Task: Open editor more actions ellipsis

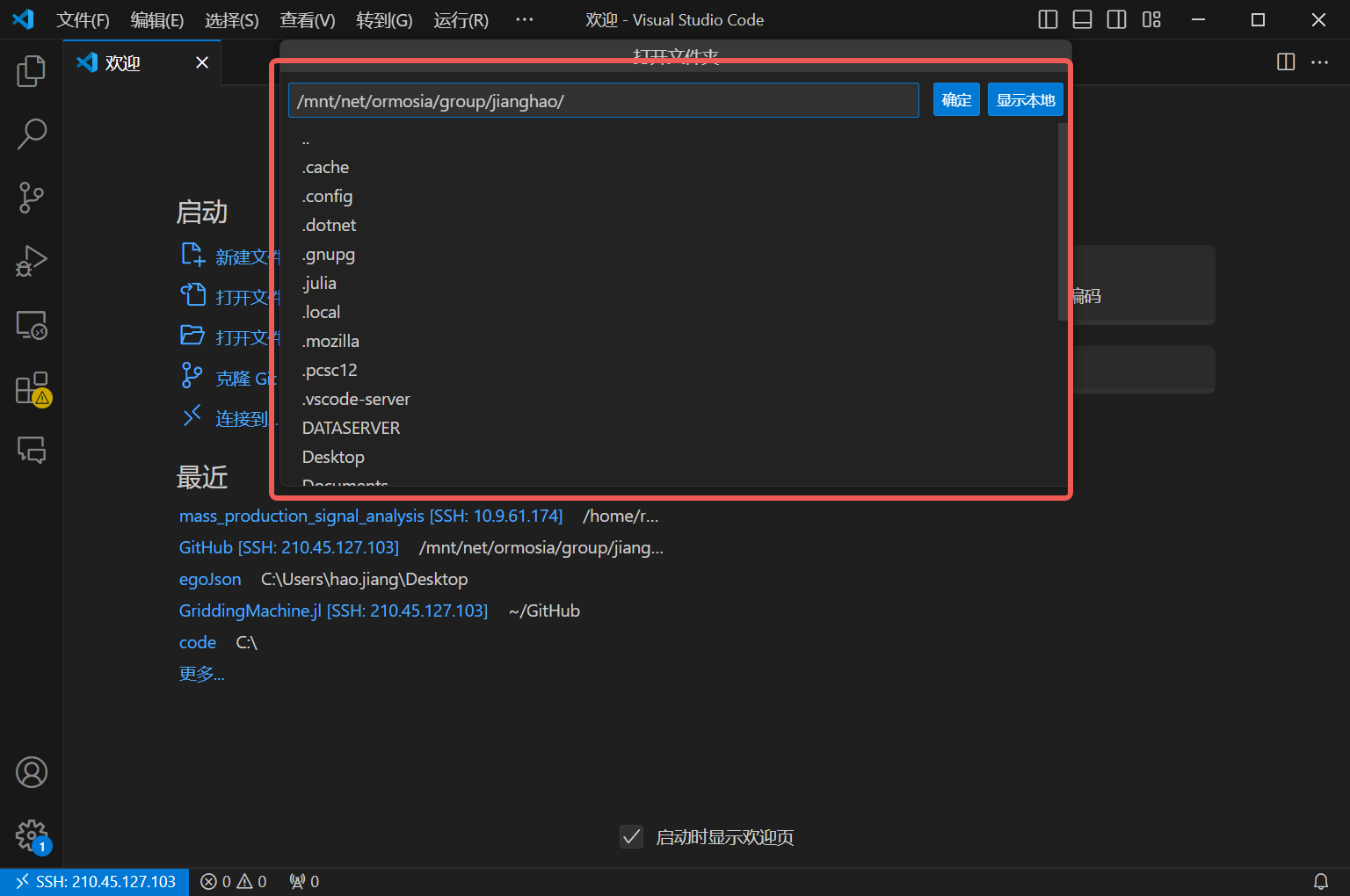Action: pyautogui.click(x=1319, y=61)
